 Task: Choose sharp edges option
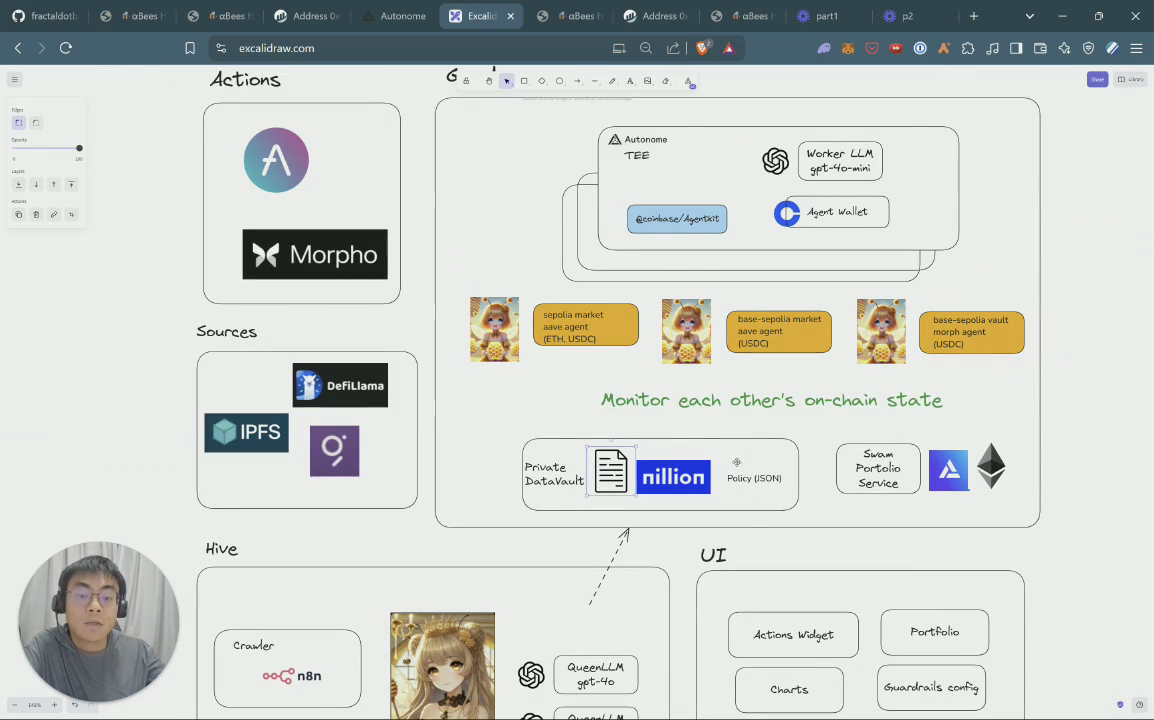pyautogui.click(x=18, y=123)
